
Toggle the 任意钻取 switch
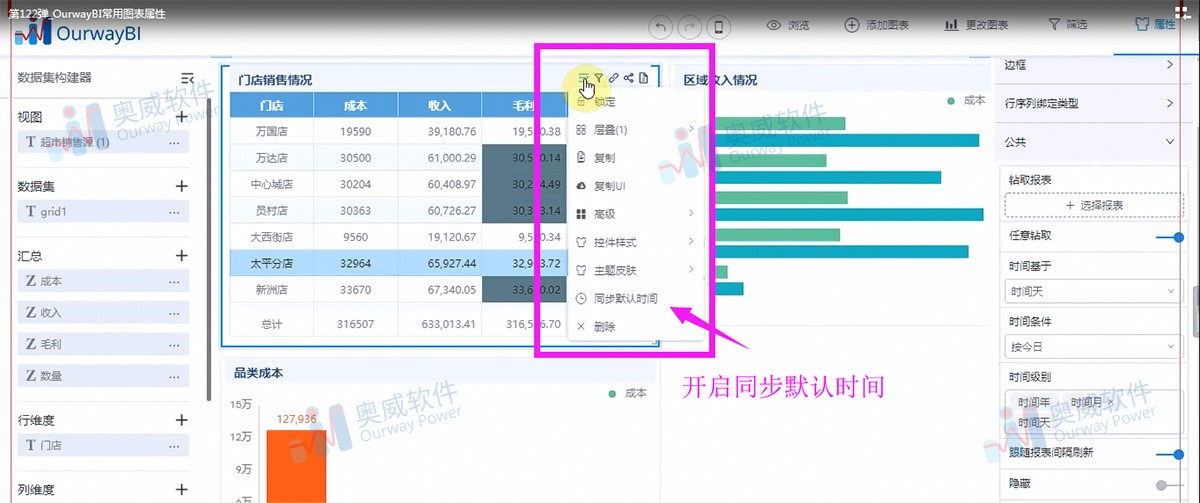click(1169, 237)
